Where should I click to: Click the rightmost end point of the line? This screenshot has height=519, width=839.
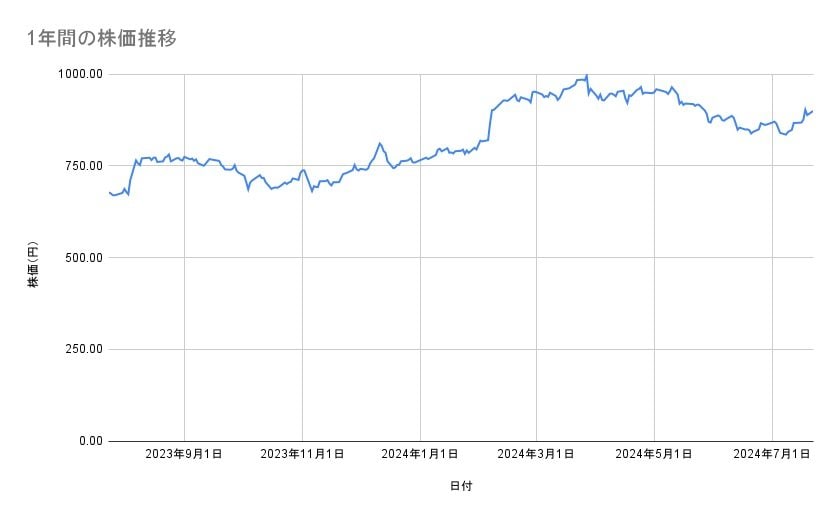[x=812, y=111]
